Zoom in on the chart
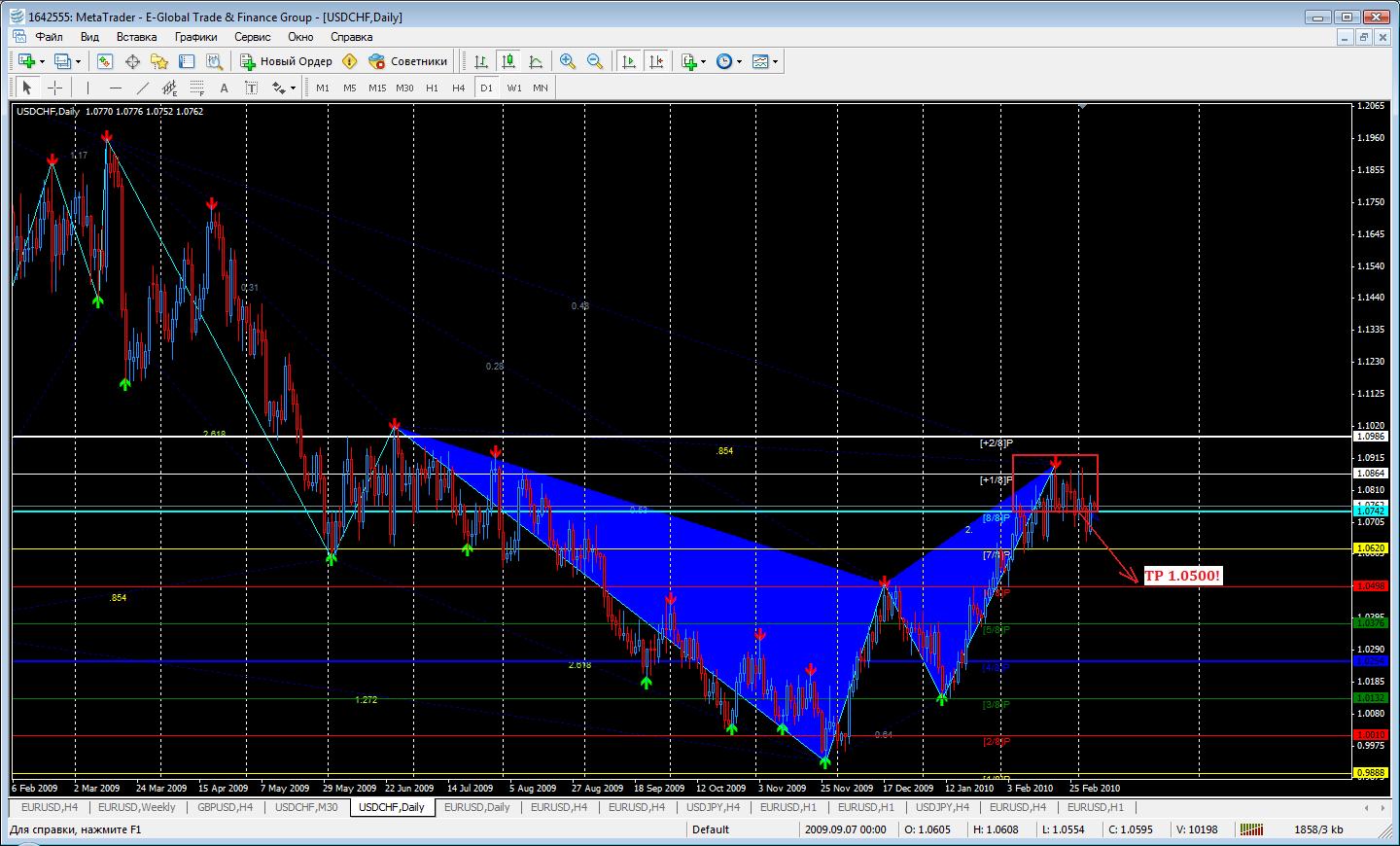The width and height of the screenshot is (1400, 846). [x=568, y=61]
